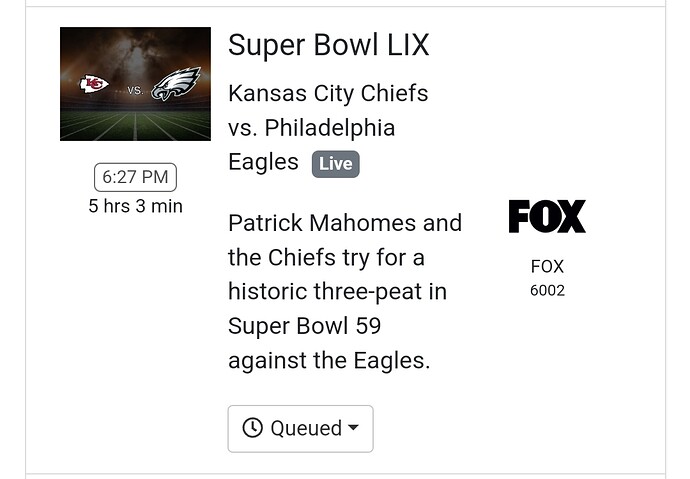Click the word Eagles before Live badge
The width and height of the screenshot is (690, 479).
point(263,162)
